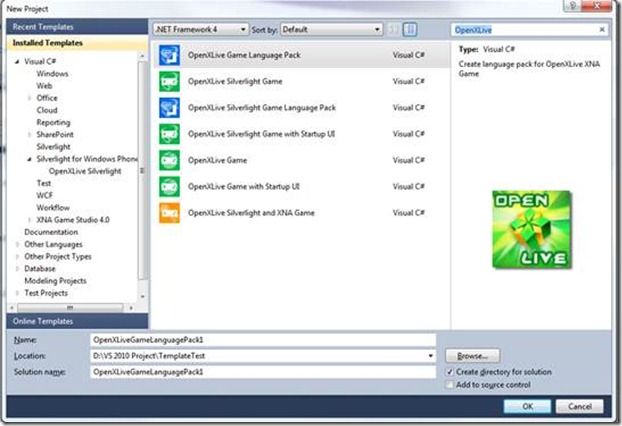Open the Installed Templates section
The width and height of the screenshot is (622, 426).
click(77, 43)
